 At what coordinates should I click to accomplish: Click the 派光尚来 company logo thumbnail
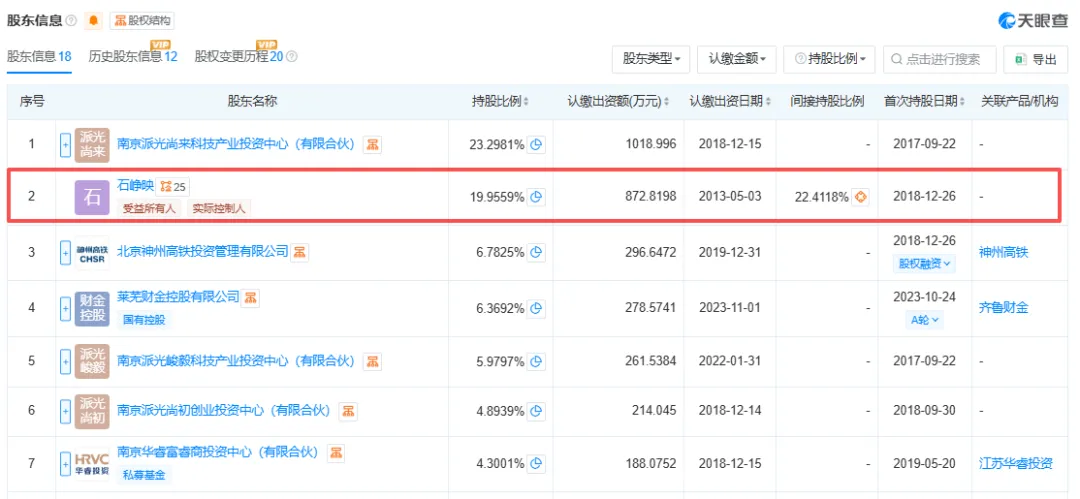tap(92, 145)
